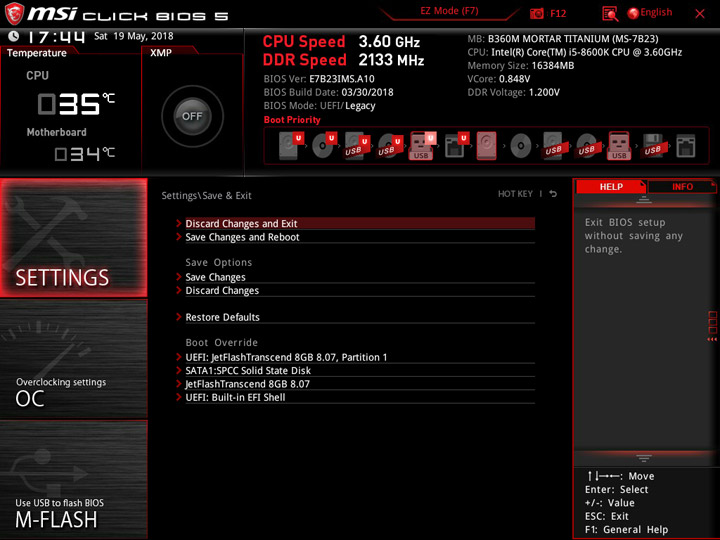
Task: Select the optical disc boot icon with U badge
Action: click(x=324, y=145)
